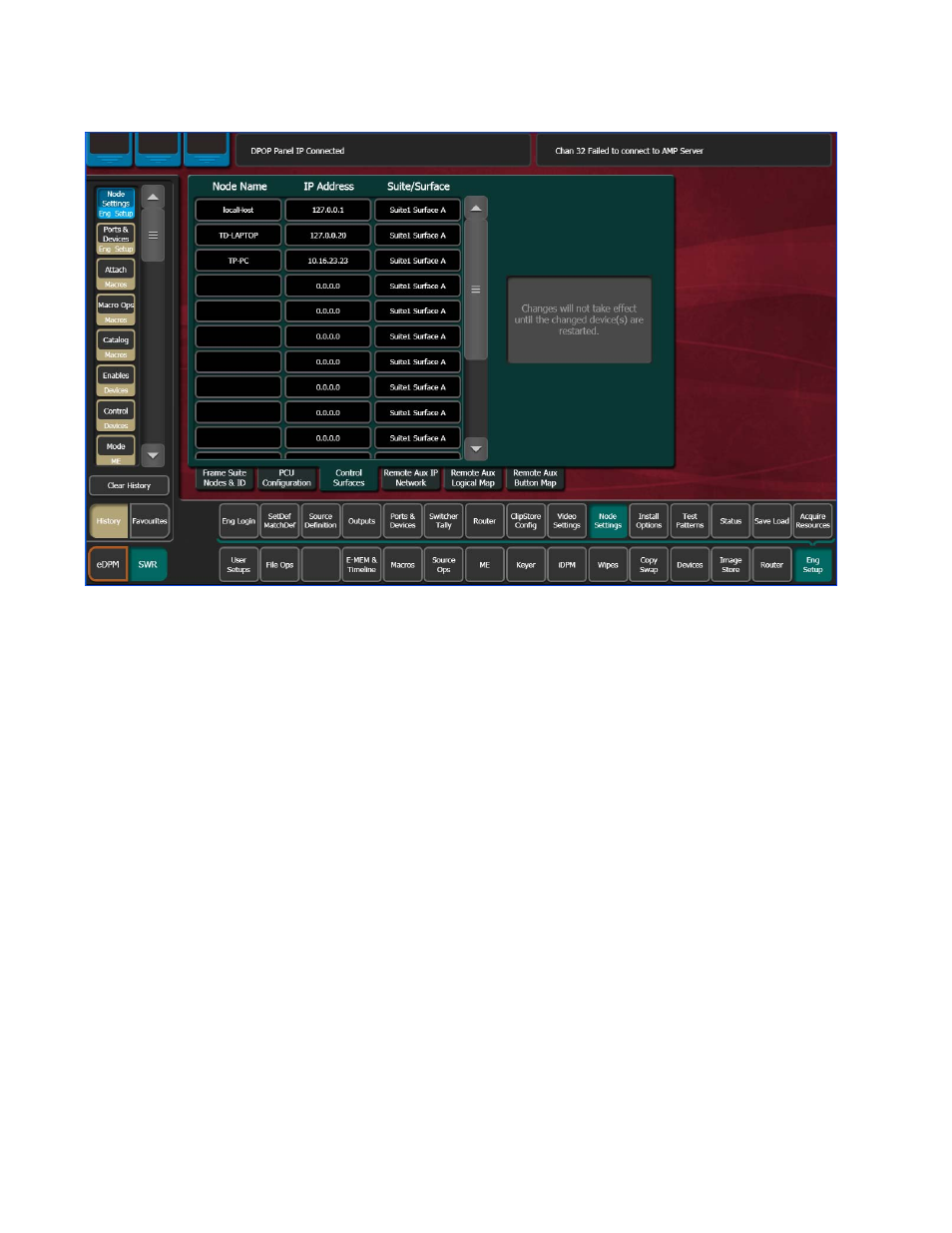Open Router menu in Eng Setup row
The width and height of the screenshot is (952, 1233).
[x=484, y=521]
